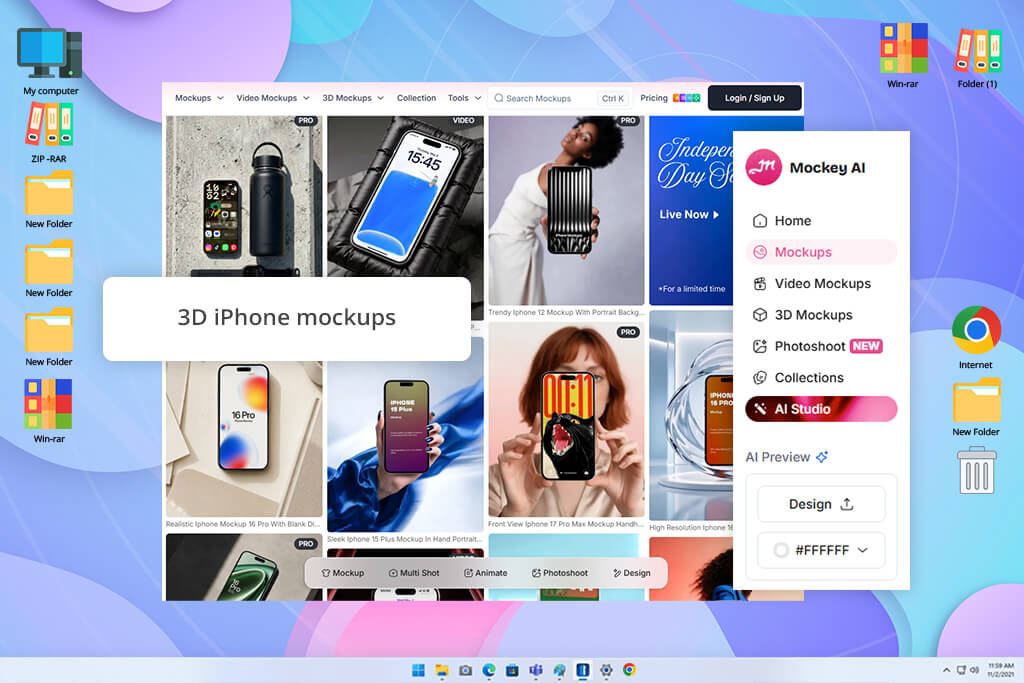Select Design in the bottom toolbar
Screen dimensions: 1024x683
632,573
